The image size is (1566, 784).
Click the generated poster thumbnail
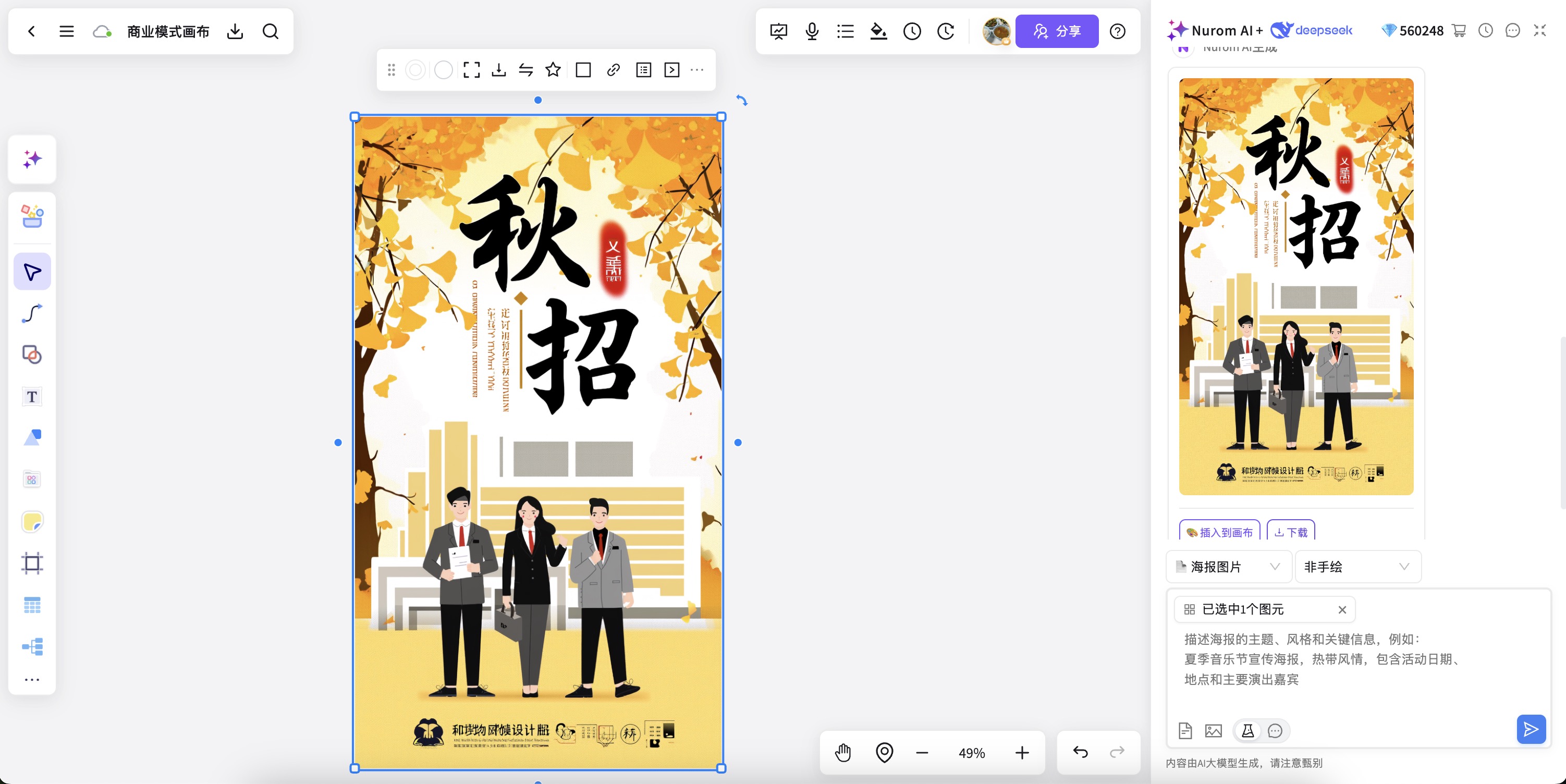pos(1296,286)
